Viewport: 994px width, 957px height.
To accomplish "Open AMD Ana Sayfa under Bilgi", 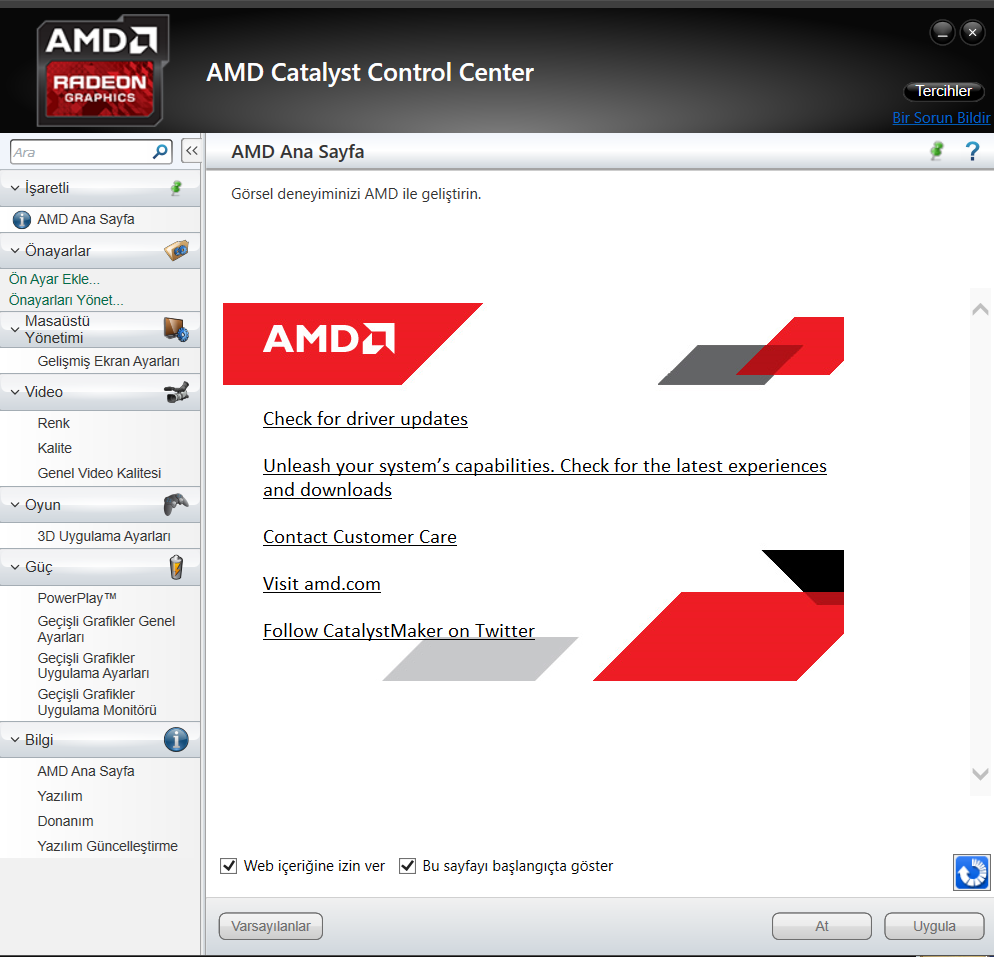I will pyautogui.click(x=86, y=771).
